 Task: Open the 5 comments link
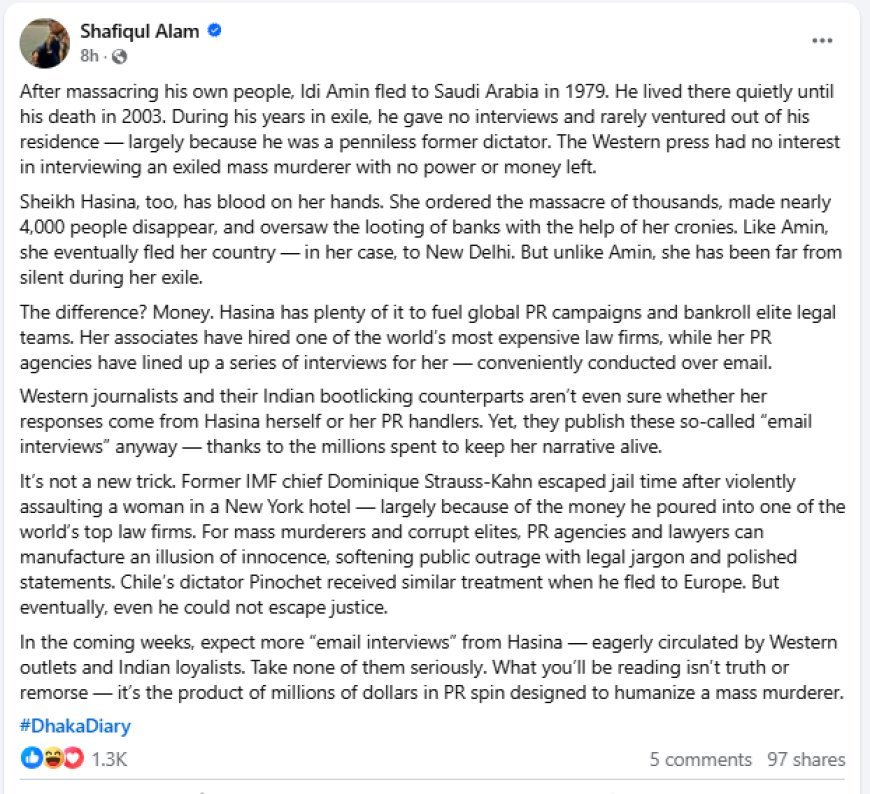point(700,759)
